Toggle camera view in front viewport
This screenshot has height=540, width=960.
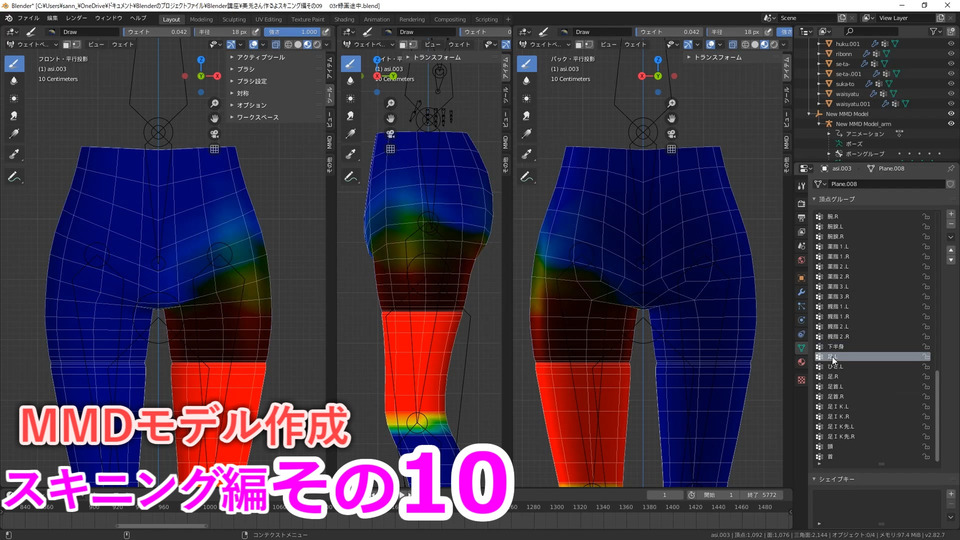click(x=214, y=134)
